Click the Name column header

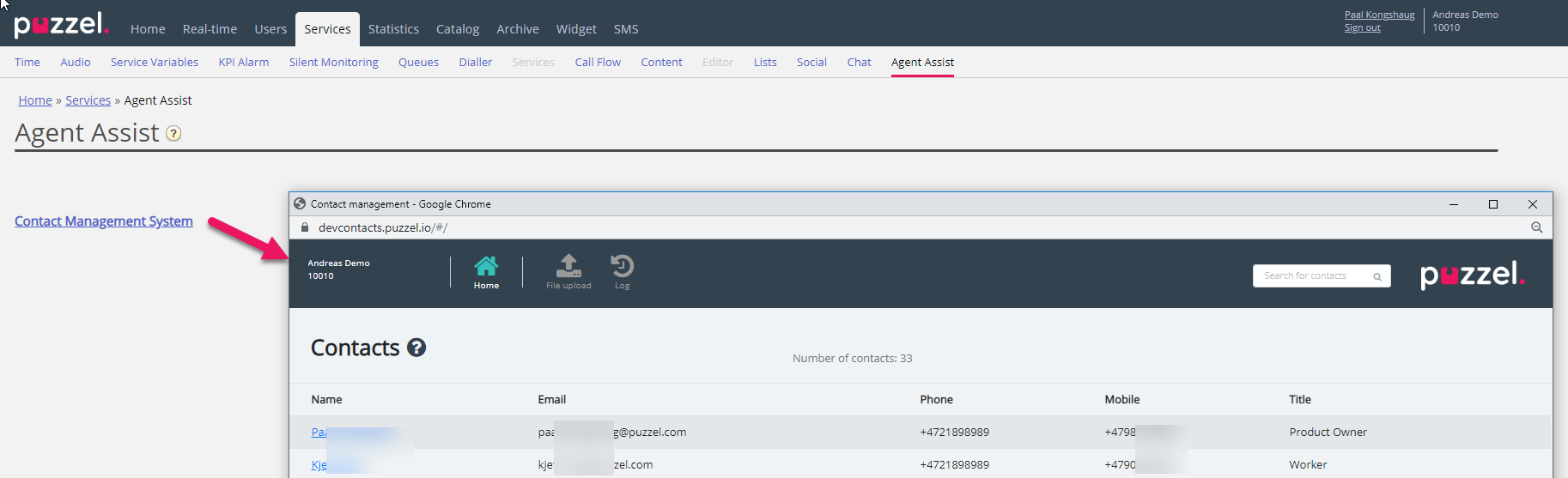[326, 400]
